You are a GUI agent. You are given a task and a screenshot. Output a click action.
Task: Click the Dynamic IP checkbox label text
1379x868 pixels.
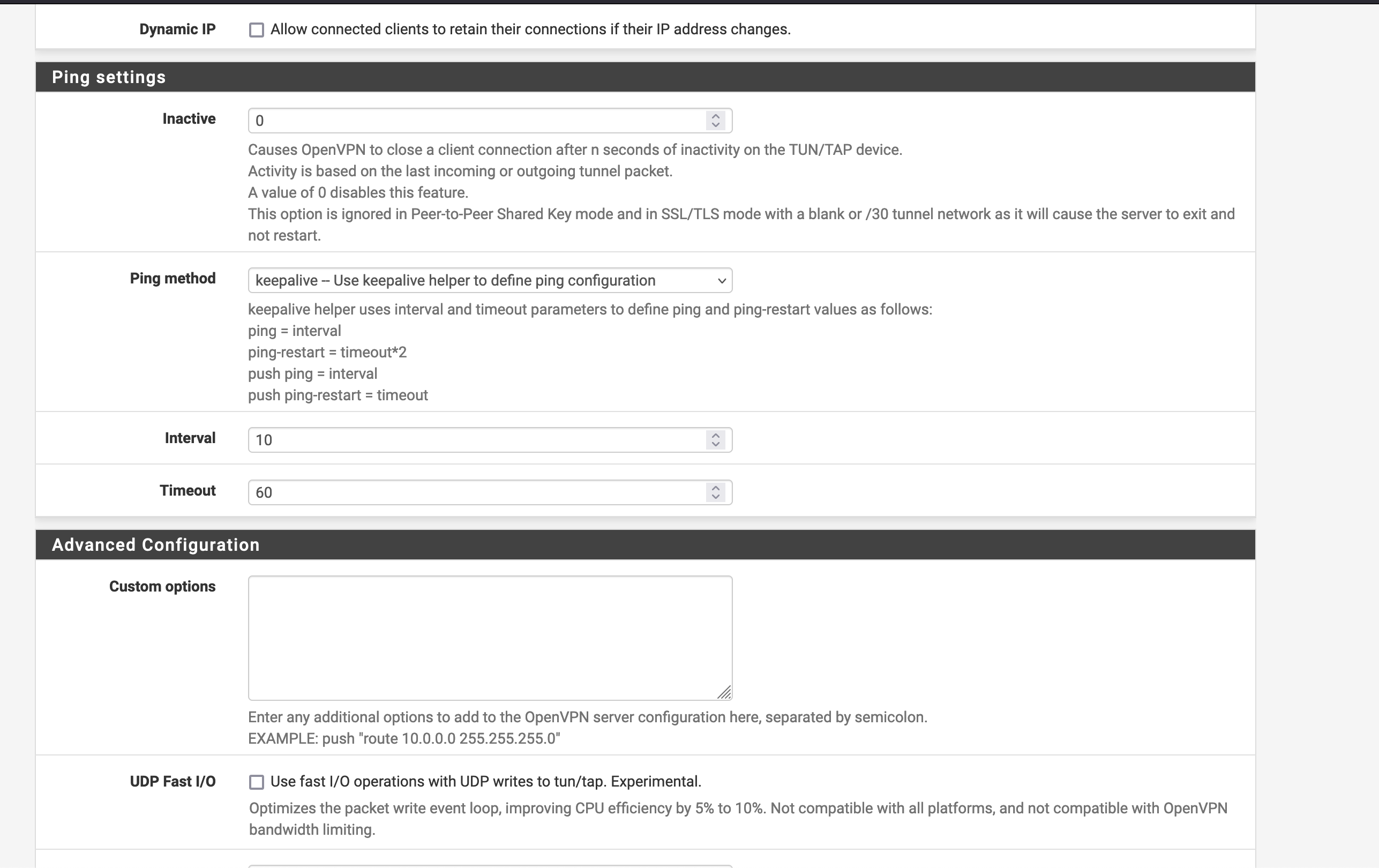[x=530, y=30]
